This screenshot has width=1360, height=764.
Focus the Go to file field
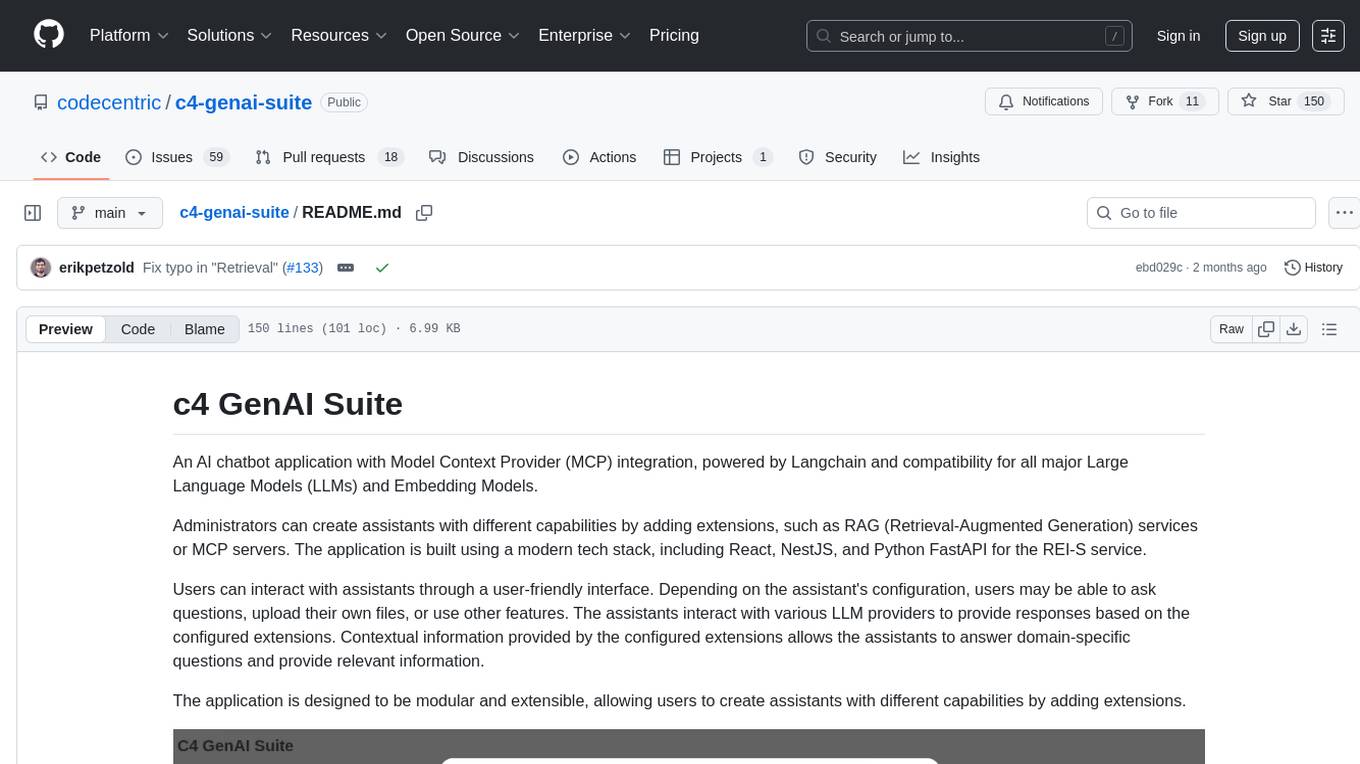pyautogui.click(x=1201, y=213)
